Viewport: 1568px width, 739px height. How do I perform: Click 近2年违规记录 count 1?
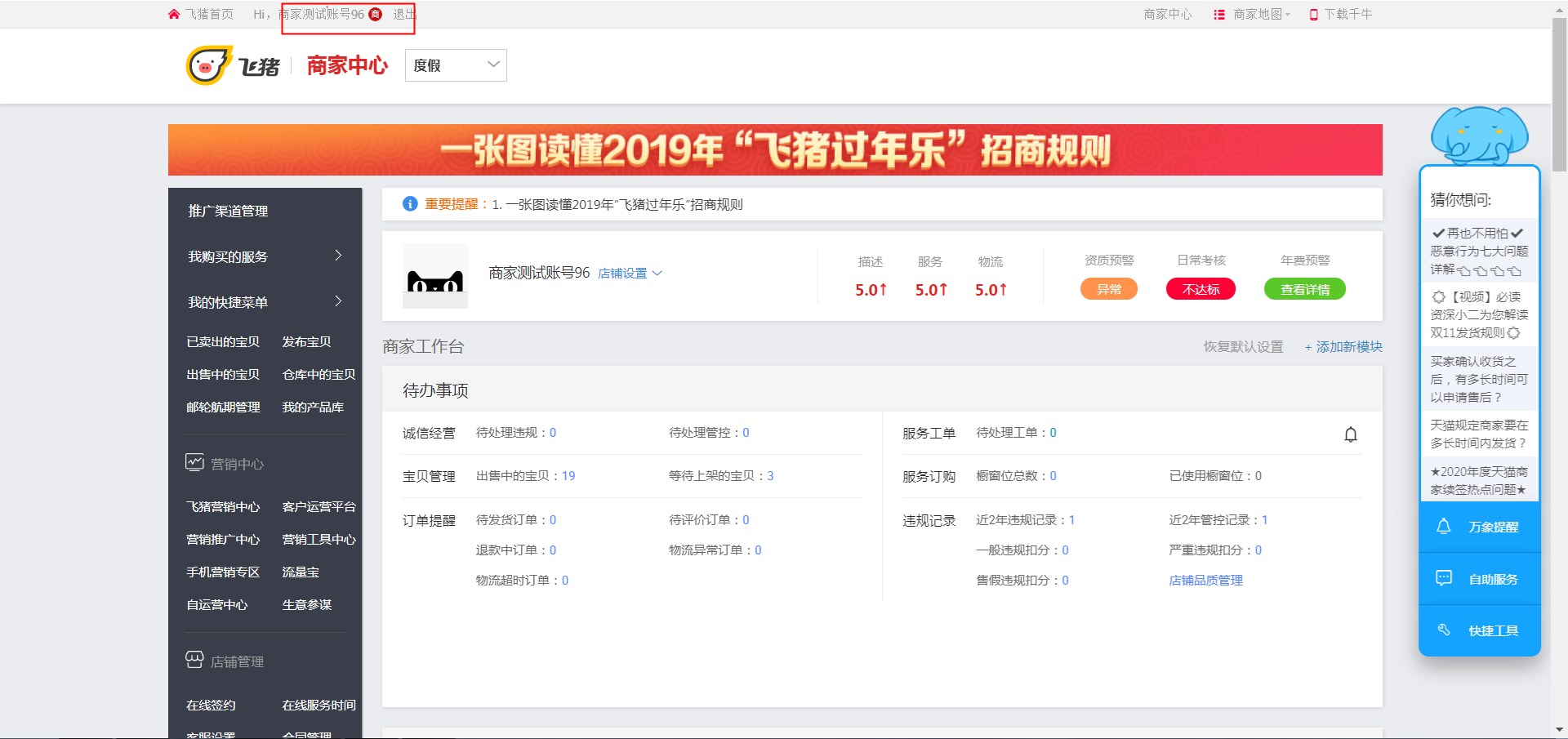1071,519
